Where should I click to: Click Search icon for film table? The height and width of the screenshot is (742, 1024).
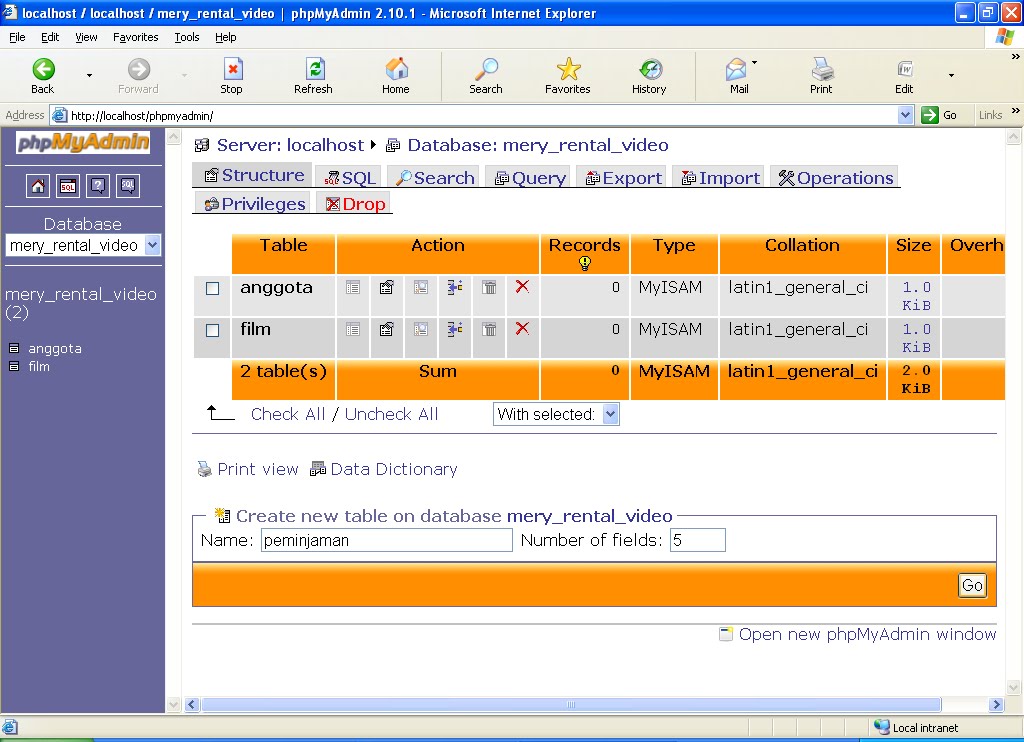click(x=421, y=329)
